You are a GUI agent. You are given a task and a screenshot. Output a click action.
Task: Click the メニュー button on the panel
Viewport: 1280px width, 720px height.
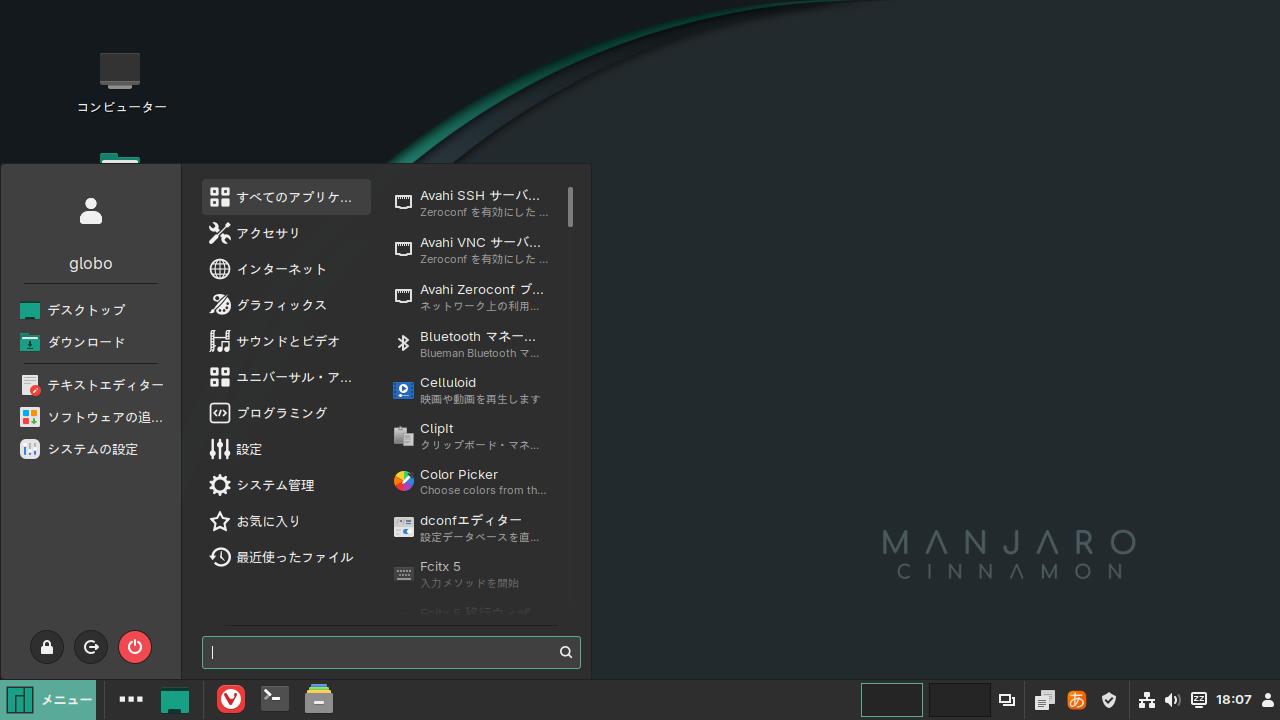[x=49, y=700]
